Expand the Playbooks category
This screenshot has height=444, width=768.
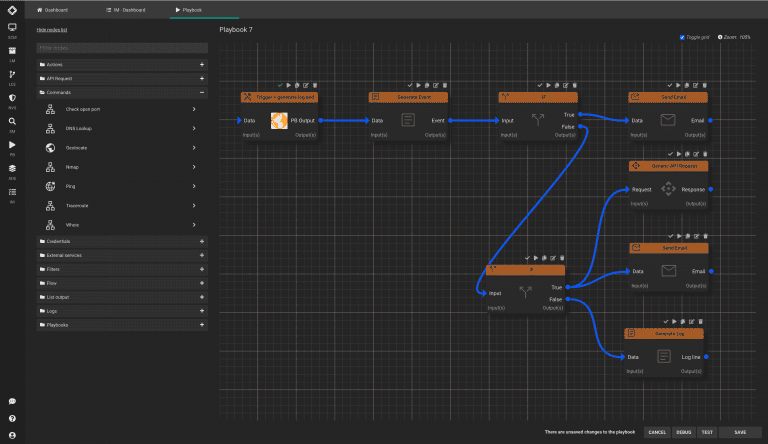tap(122, 325)
